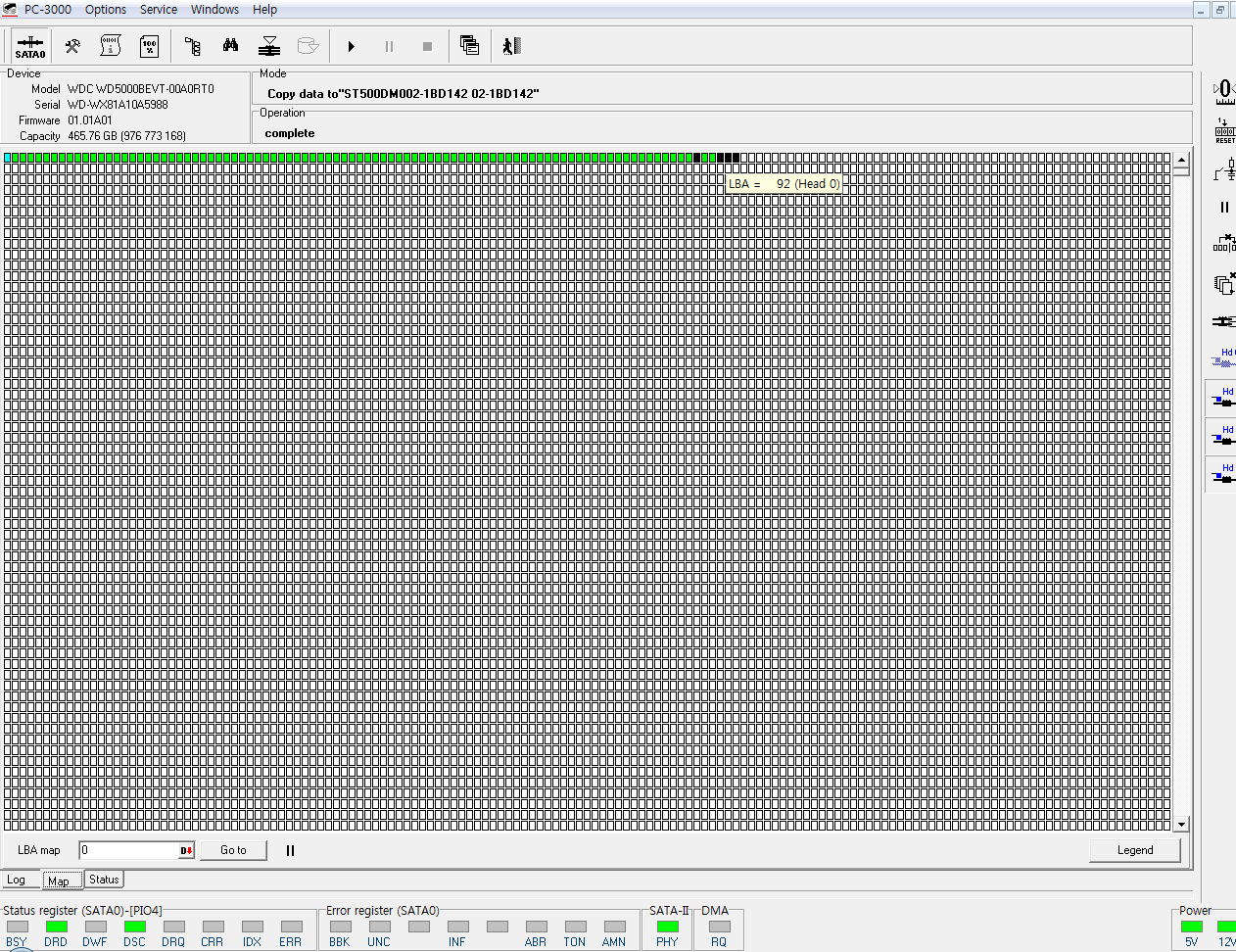The image size is (1236, 952).
Task: Click the SATA0 port selector icon
Action: click(x=29, y=46)
